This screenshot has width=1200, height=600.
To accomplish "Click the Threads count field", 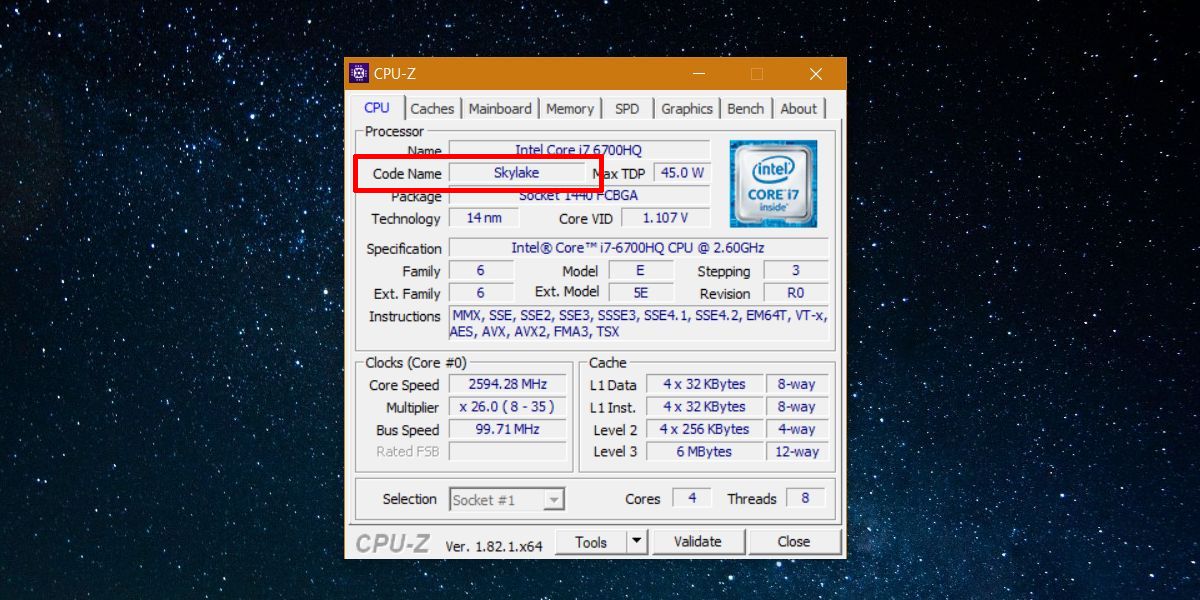I will (x=805, y=498).
